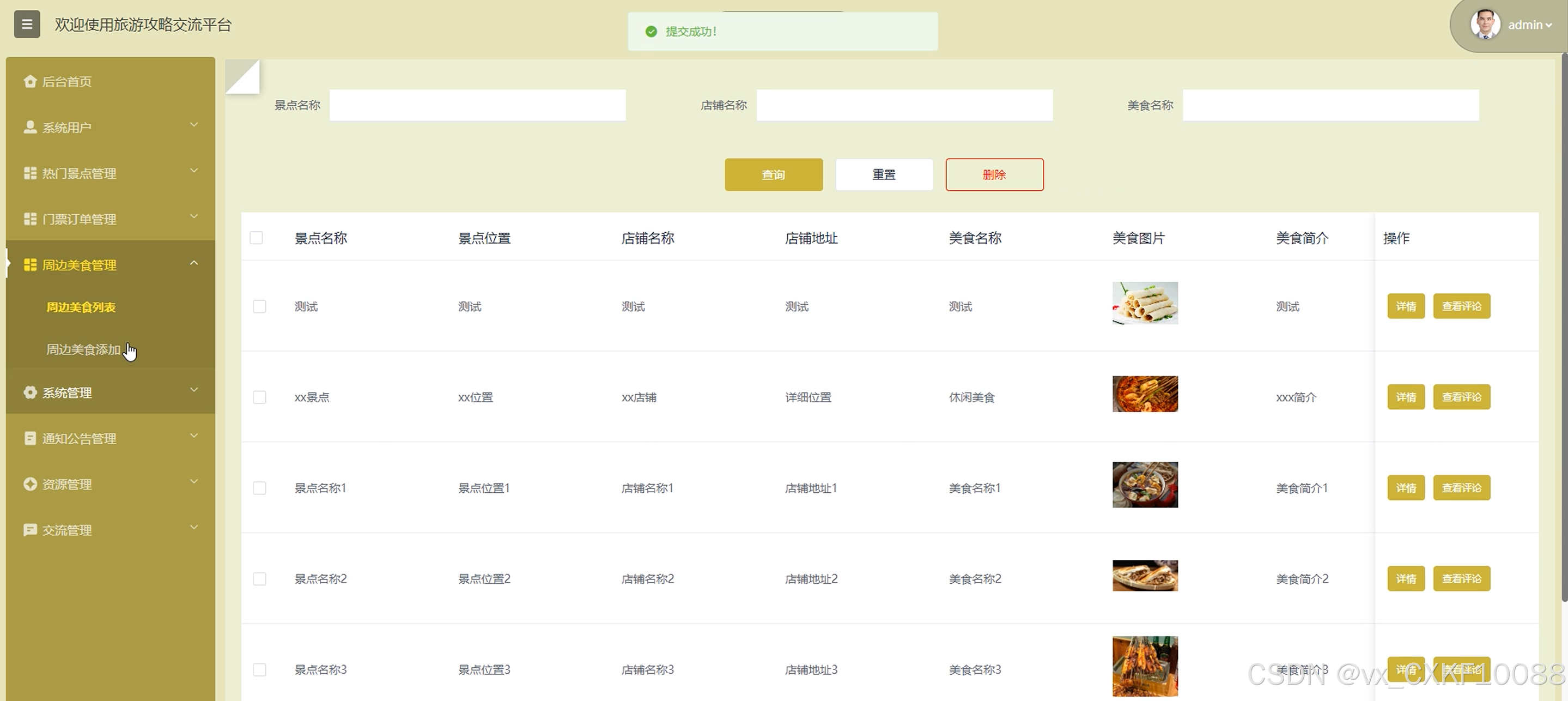Screen dimensions: 1568x701
Task: Click the red 删除 delete button
Action: [x=994, y=175]
